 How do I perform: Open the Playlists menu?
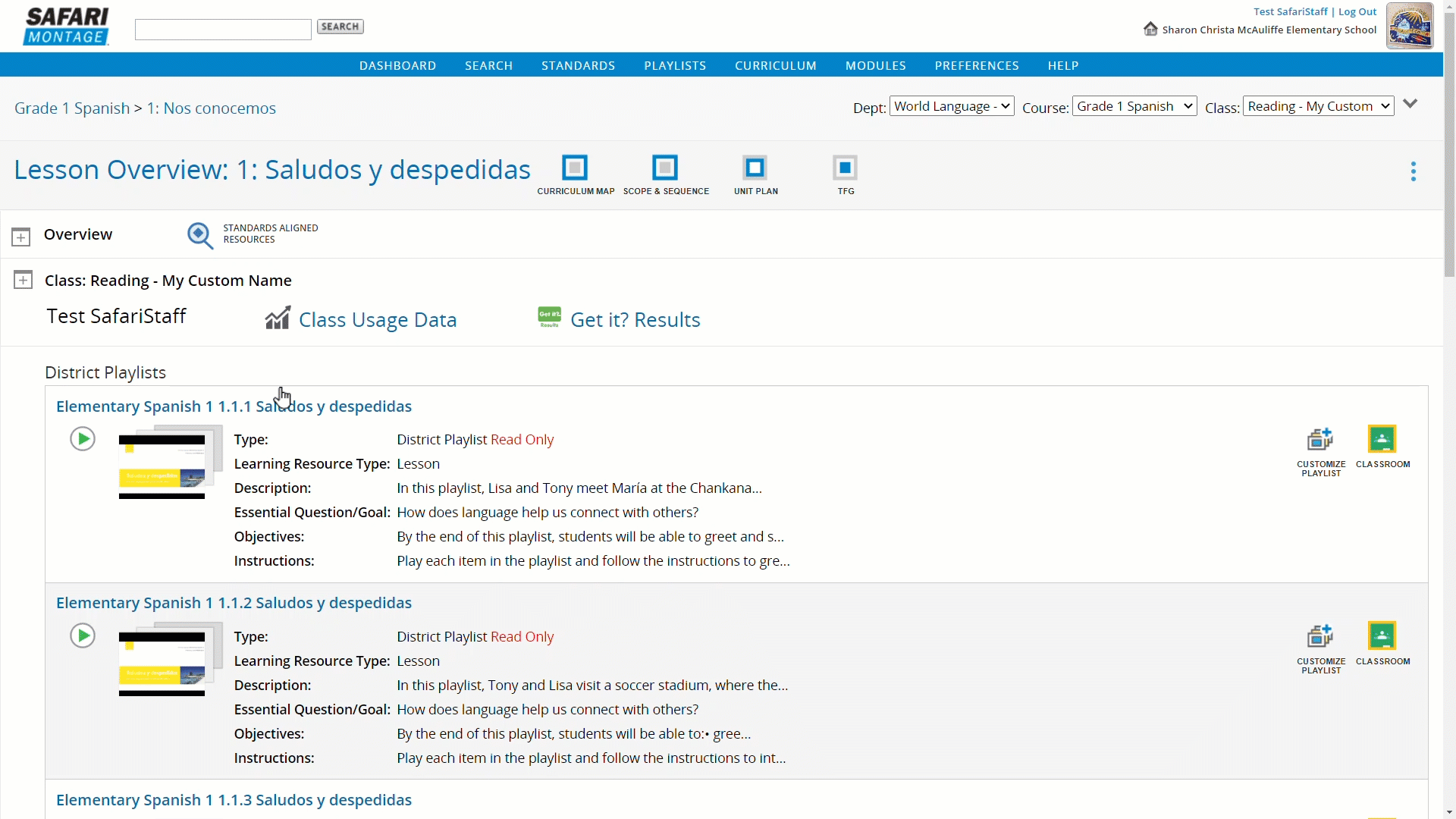tap(675, 65)
